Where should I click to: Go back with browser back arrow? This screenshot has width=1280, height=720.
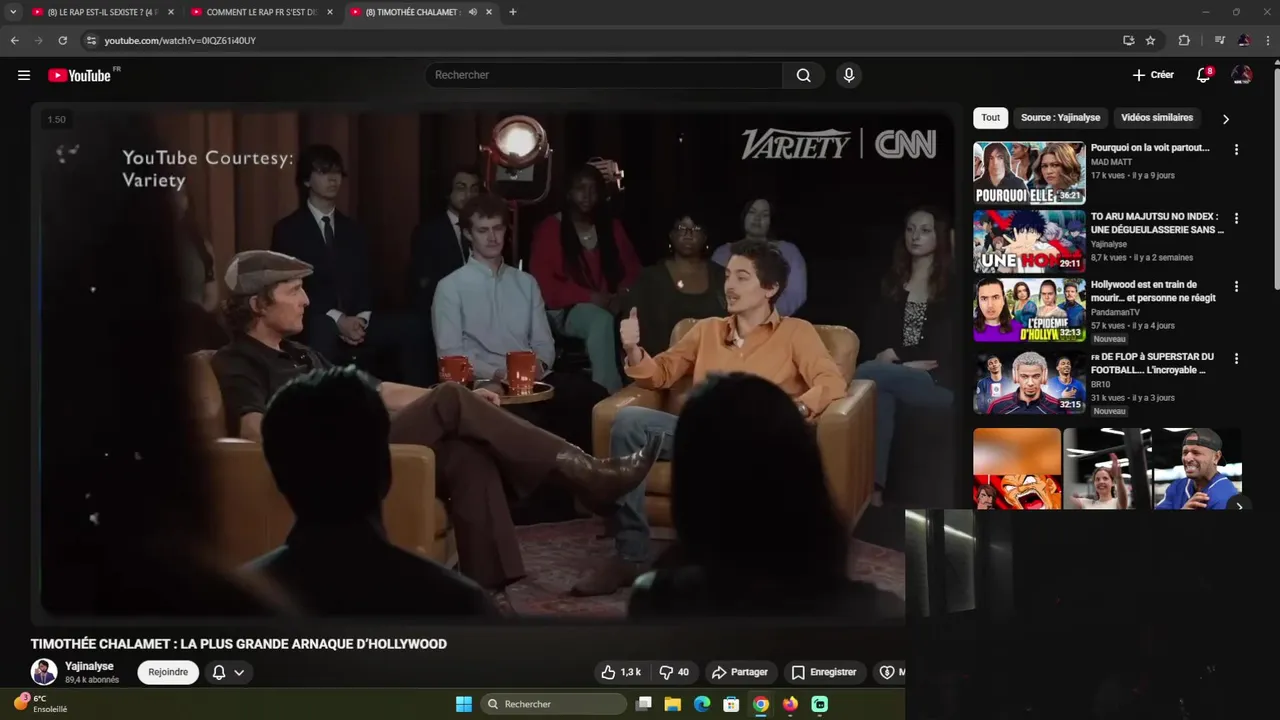click(x=14, y=40)
